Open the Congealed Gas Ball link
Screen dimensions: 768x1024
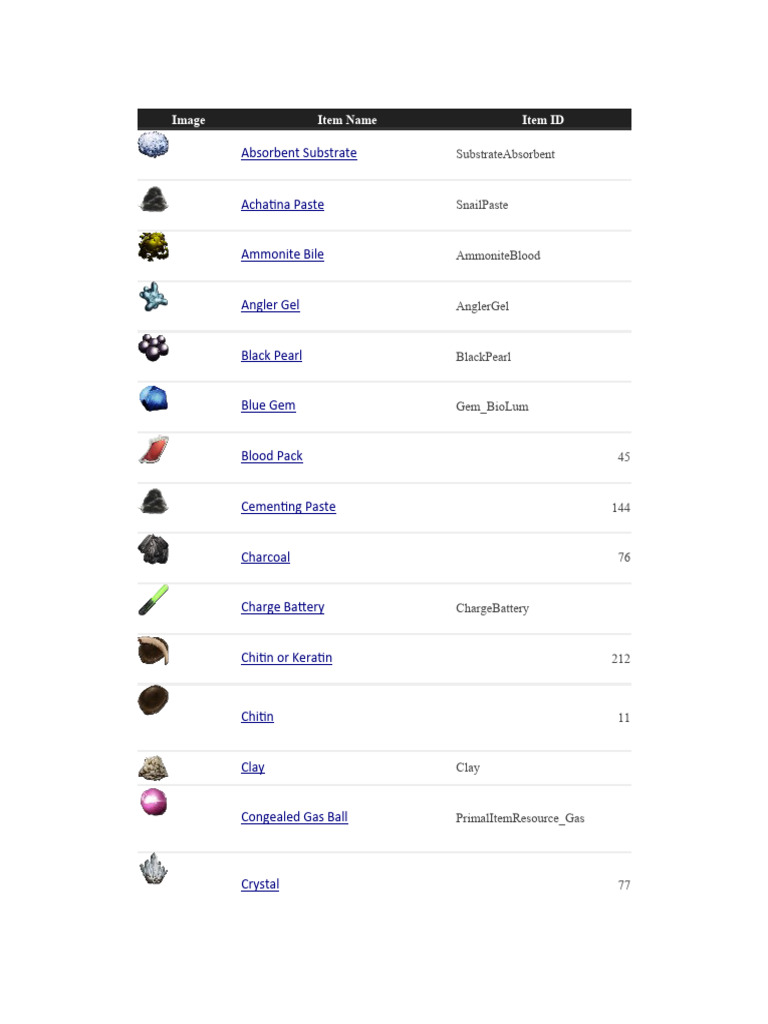coord(294,816)
